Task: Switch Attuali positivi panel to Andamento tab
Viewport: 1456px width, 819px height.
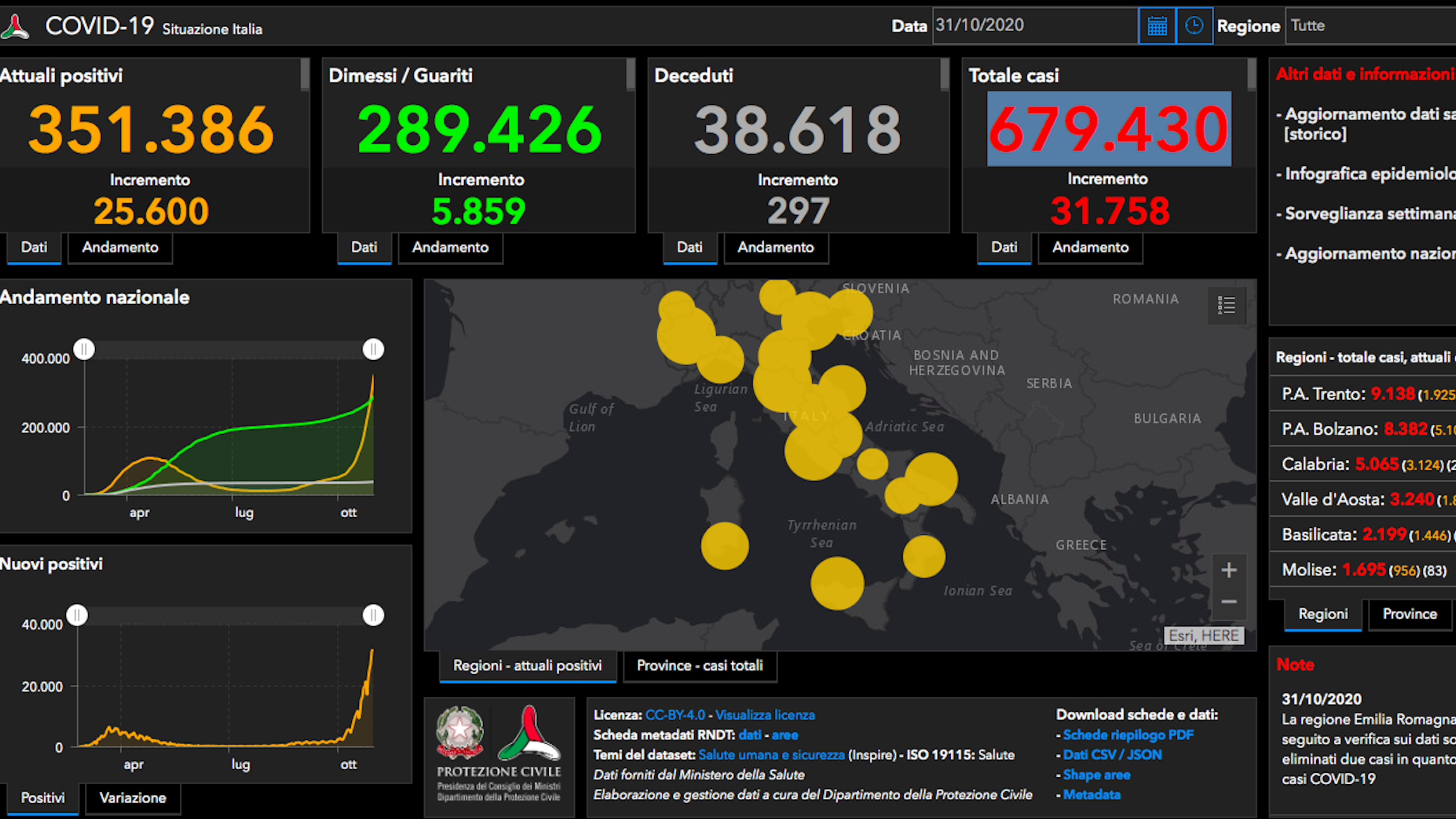Action: tap(120, 247)
